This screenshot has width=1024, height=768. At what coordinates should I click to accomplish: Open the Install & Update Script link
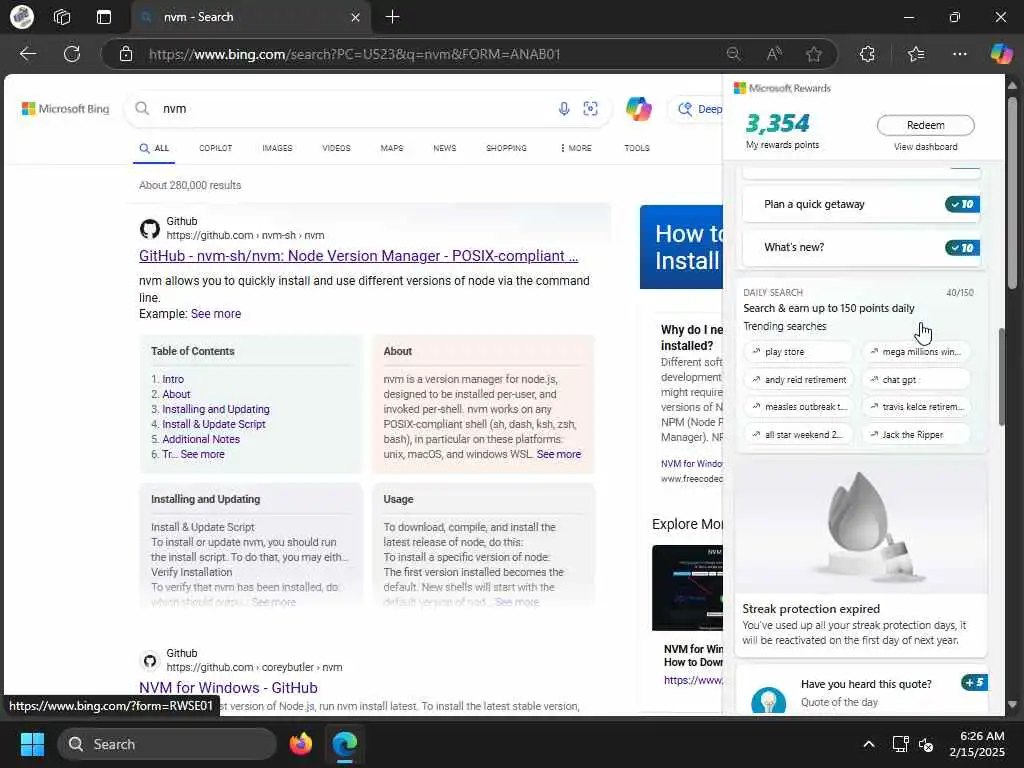click(214, 424)
